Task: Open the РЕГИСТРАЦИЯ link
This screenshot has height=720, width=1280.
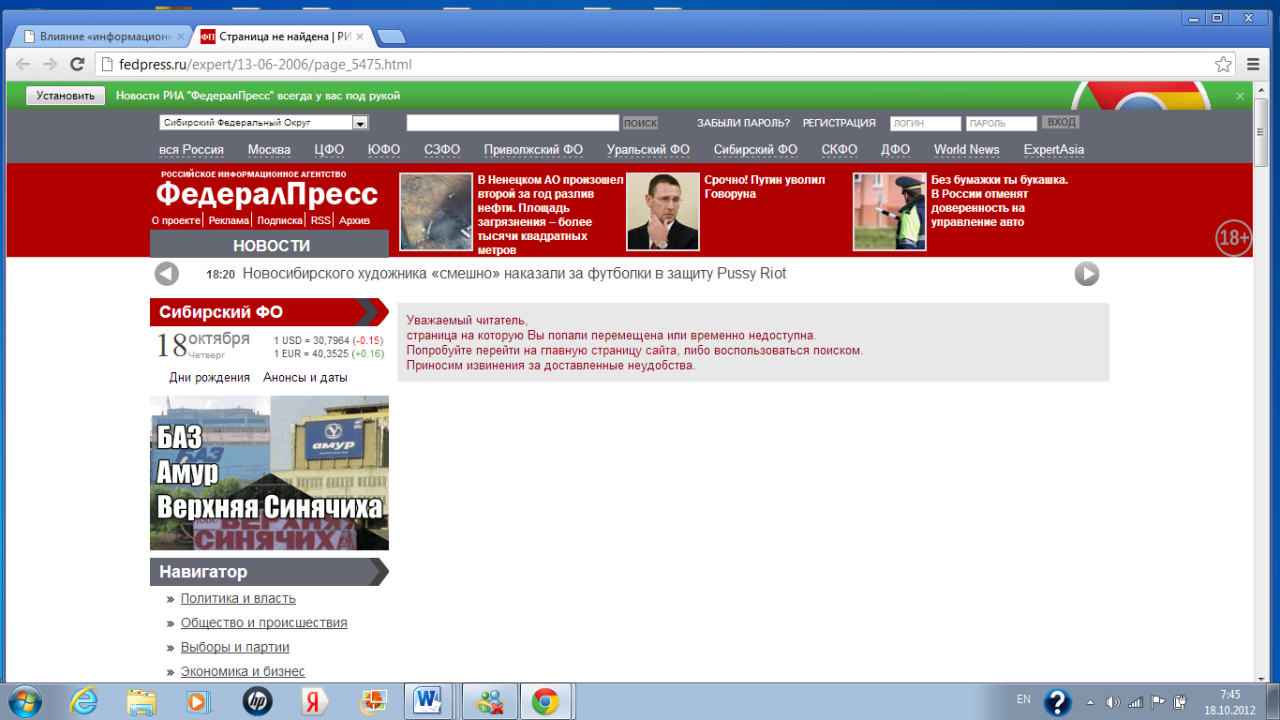Action: (839, 123)
